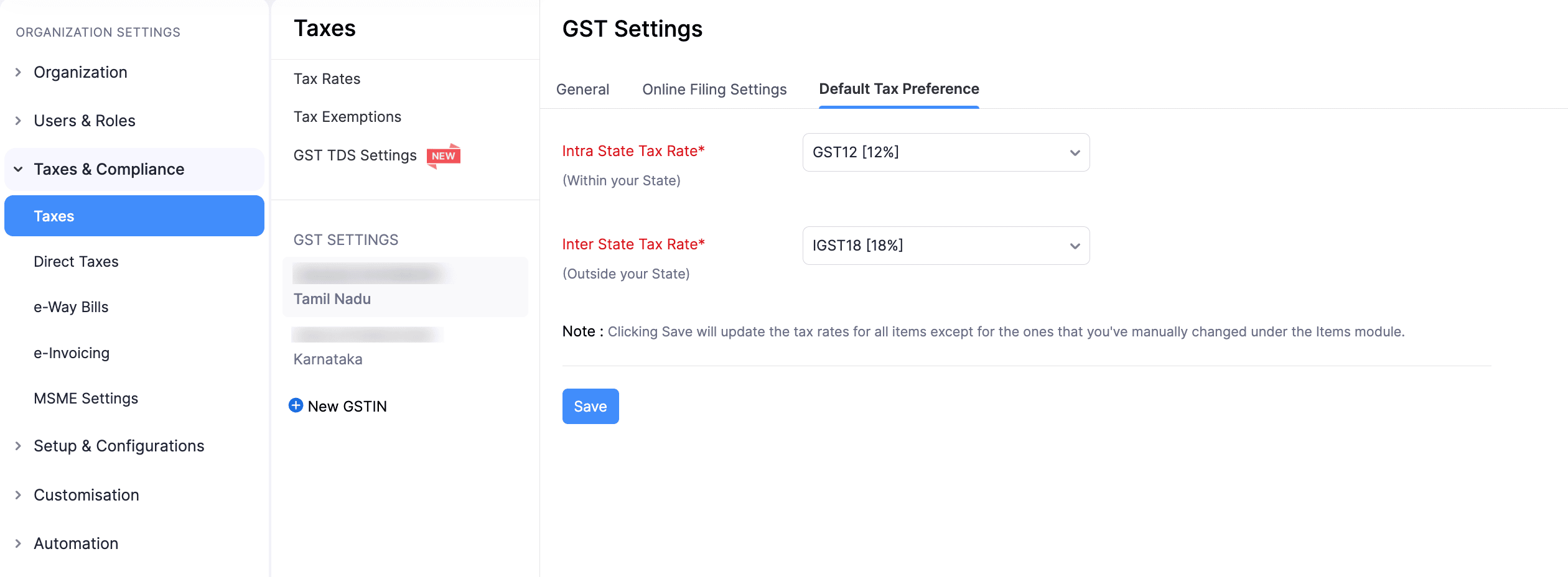Open Tax Exemptions page

(x=347, y=117)
